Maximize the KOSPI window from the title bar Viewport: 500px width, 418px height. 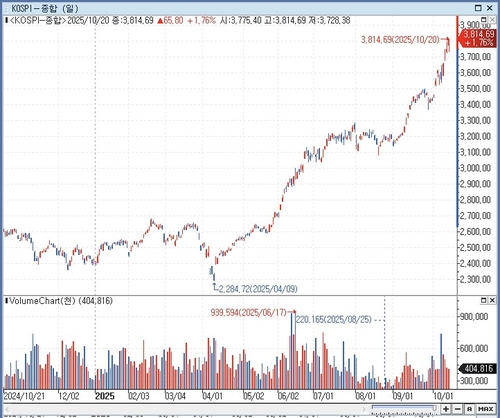[x=478, y=8]
